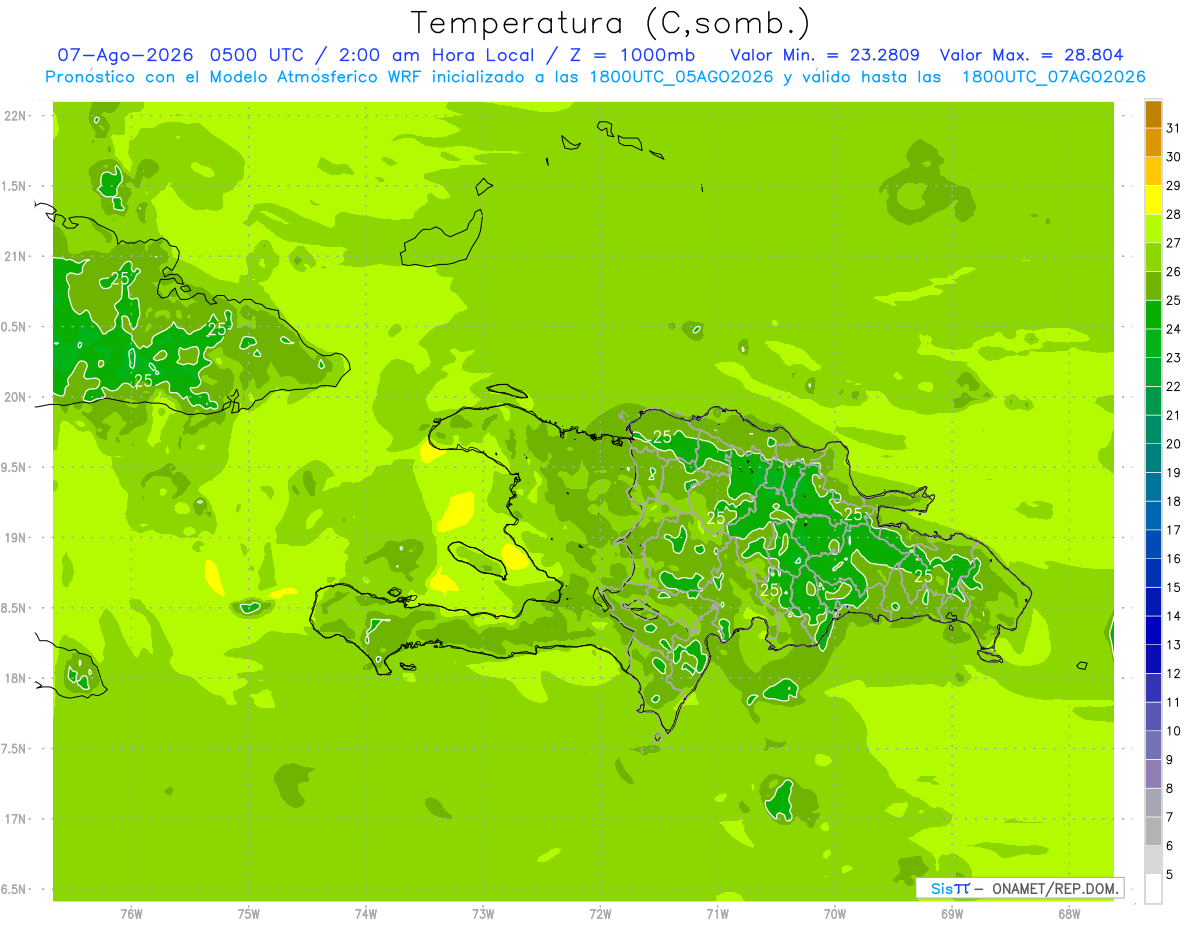Select the '74W' longitude label
1200x927 pixels.
coord(366,914)
